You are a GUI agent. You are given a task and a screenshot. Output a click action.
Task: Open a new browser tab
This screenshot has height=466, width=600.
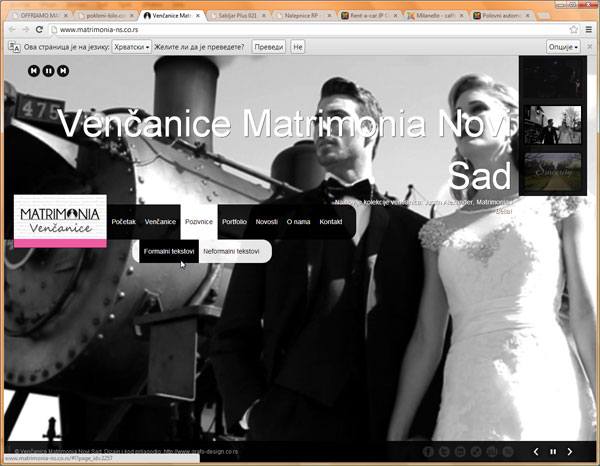[x=544, y=16]
